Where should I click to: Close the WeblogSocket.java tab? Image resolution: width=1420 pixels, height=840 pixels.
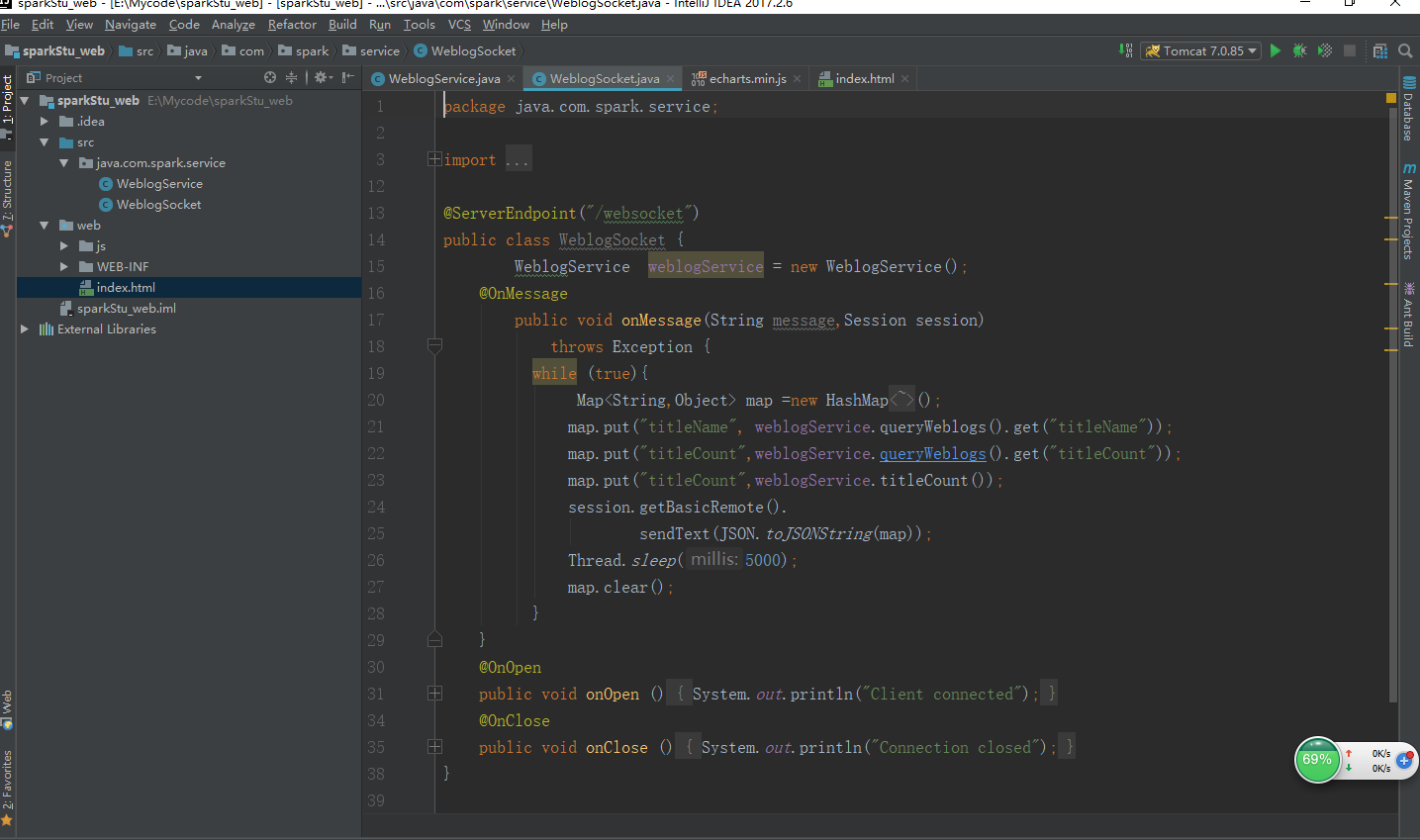[x=670, y=79]
